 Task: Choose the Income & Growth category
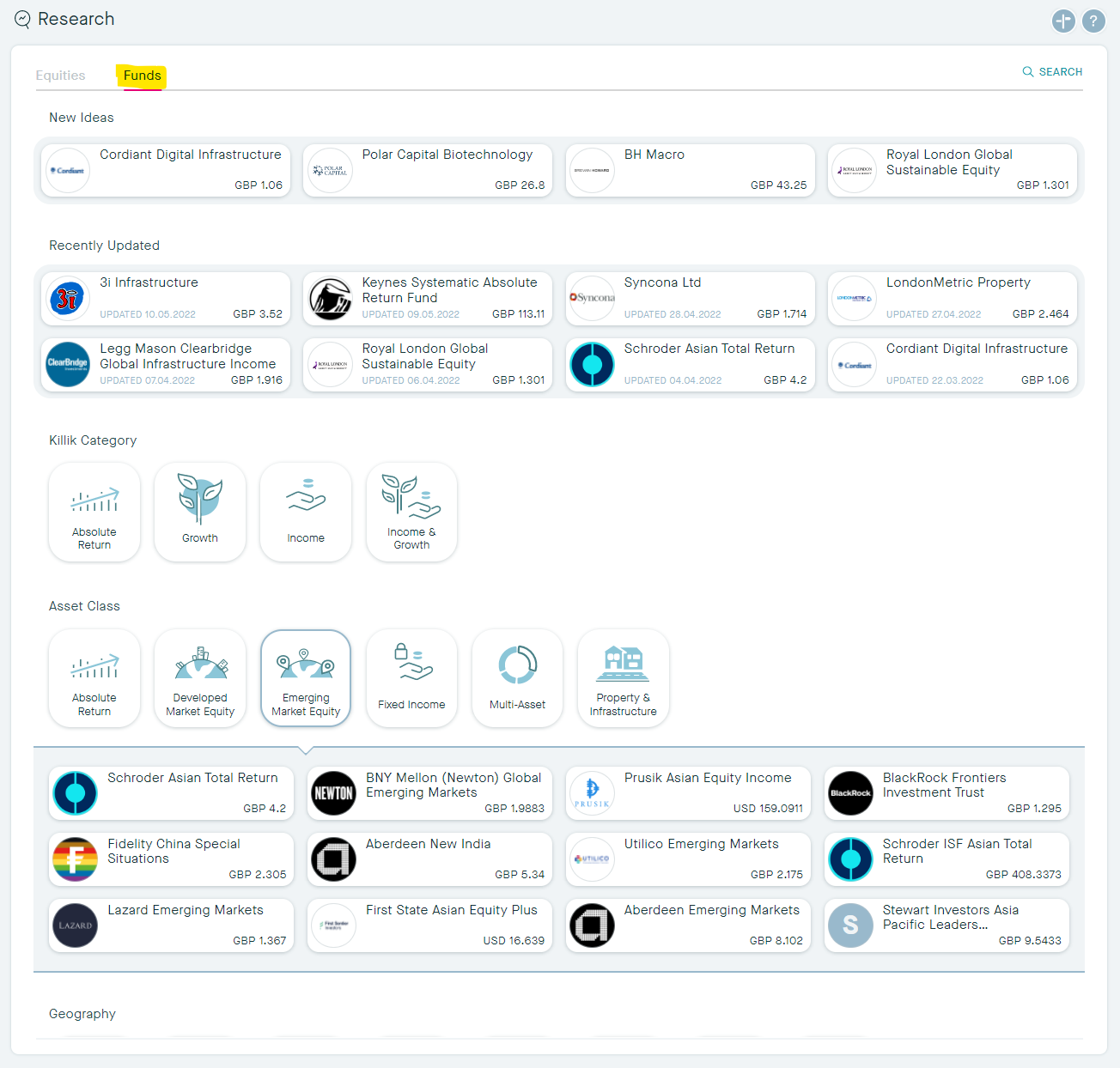click(x=411, y=513)
